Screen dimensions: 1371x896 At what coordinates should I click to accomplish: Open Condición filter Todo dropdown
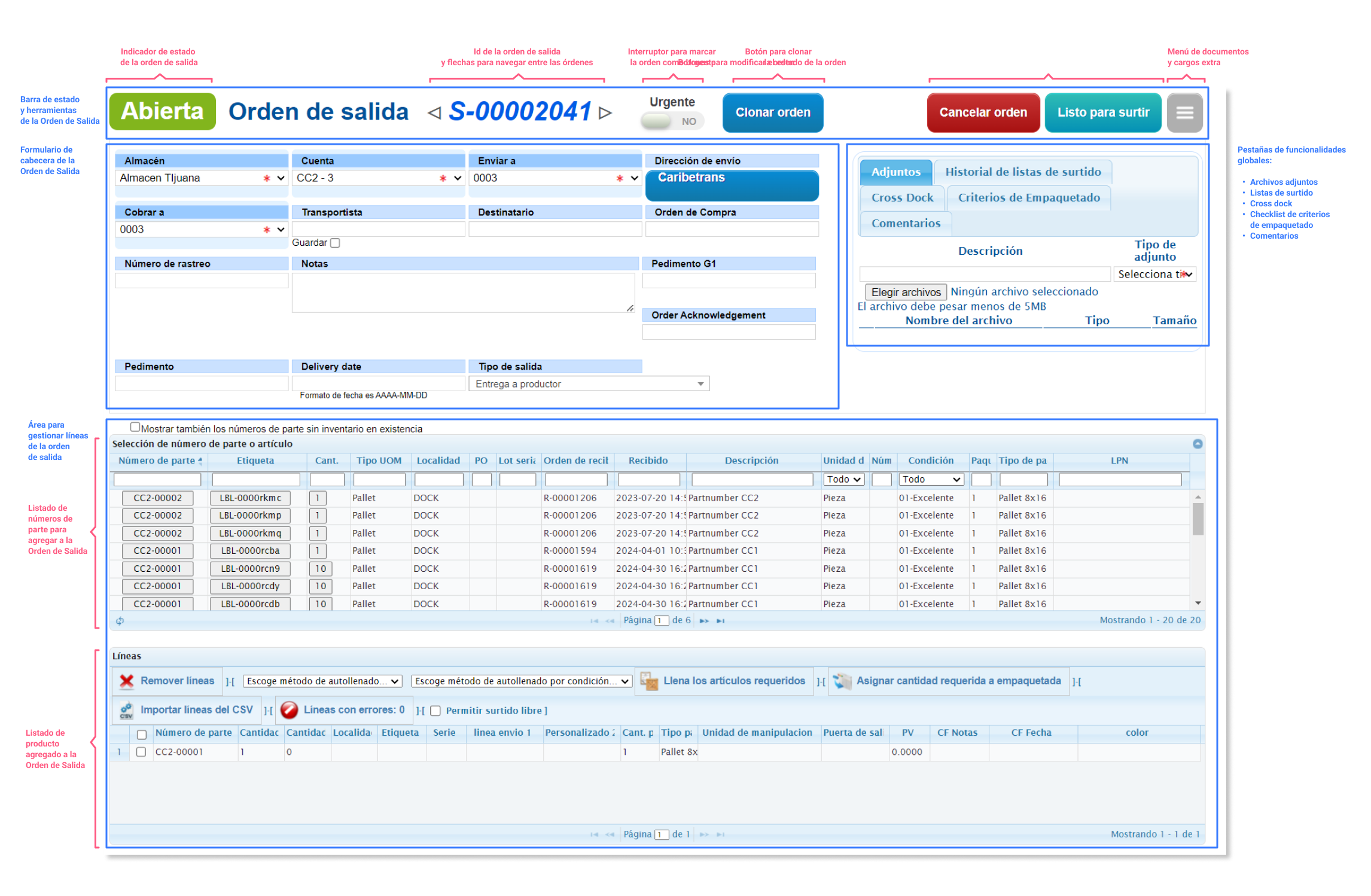931,480
